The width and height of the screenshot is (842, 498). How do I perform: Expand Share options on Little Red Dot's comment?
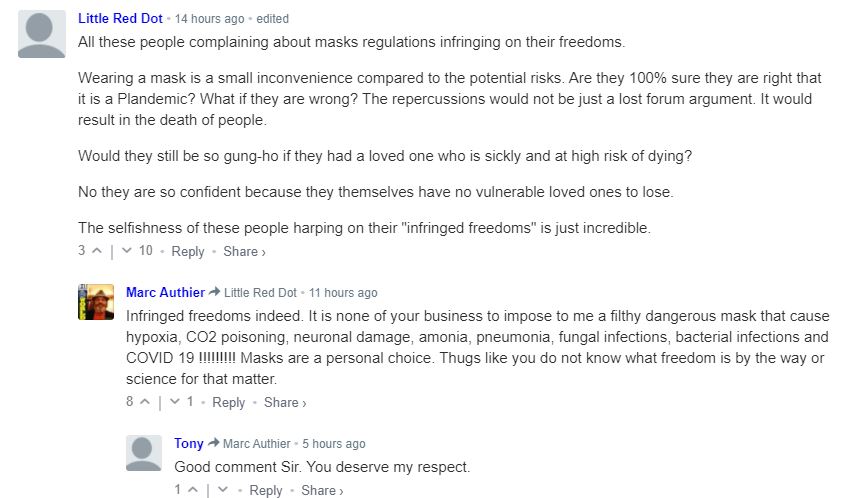point(244,251)
